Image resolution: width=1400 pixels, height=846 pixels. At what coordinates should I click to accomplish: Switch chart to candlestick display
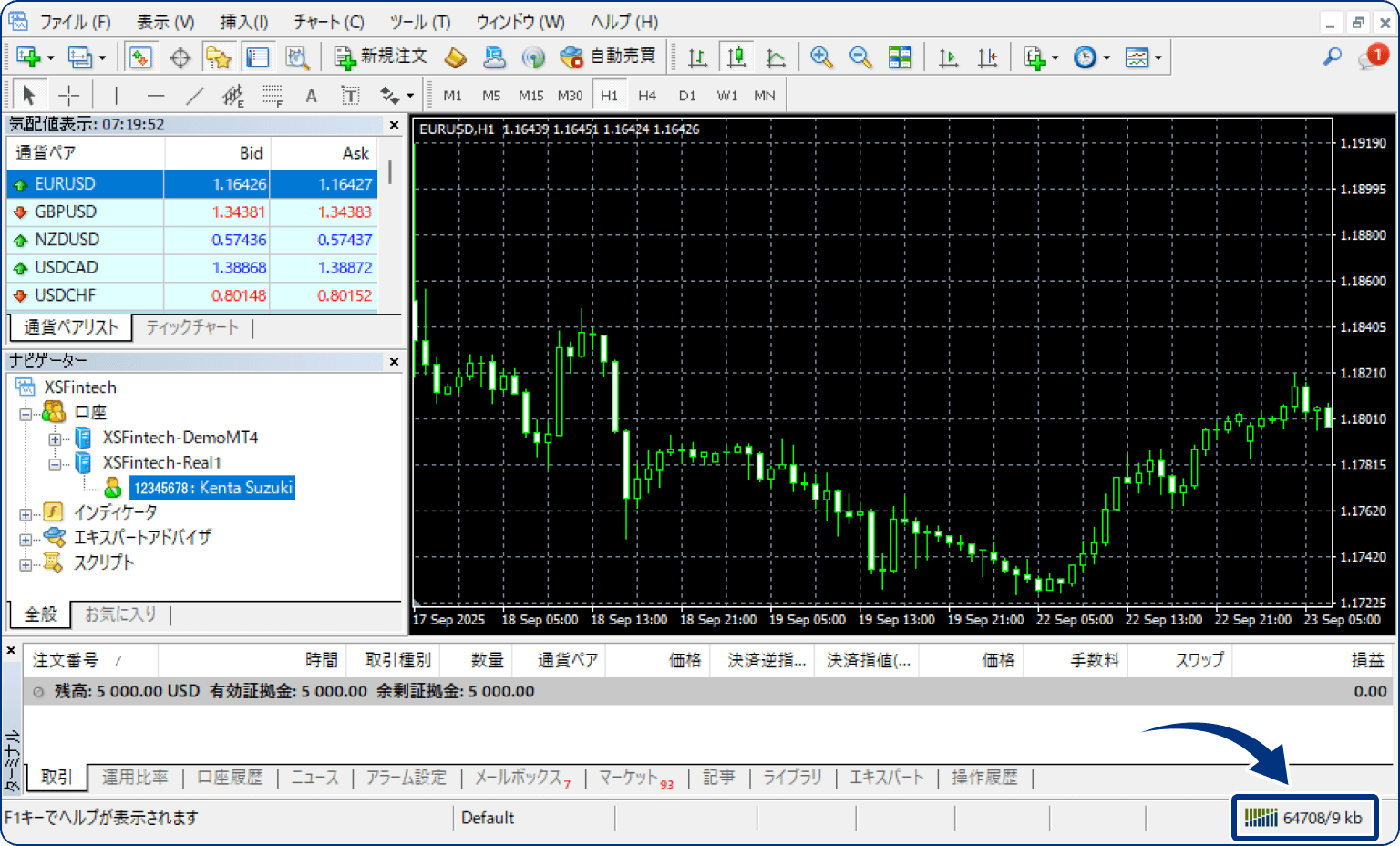736,58
